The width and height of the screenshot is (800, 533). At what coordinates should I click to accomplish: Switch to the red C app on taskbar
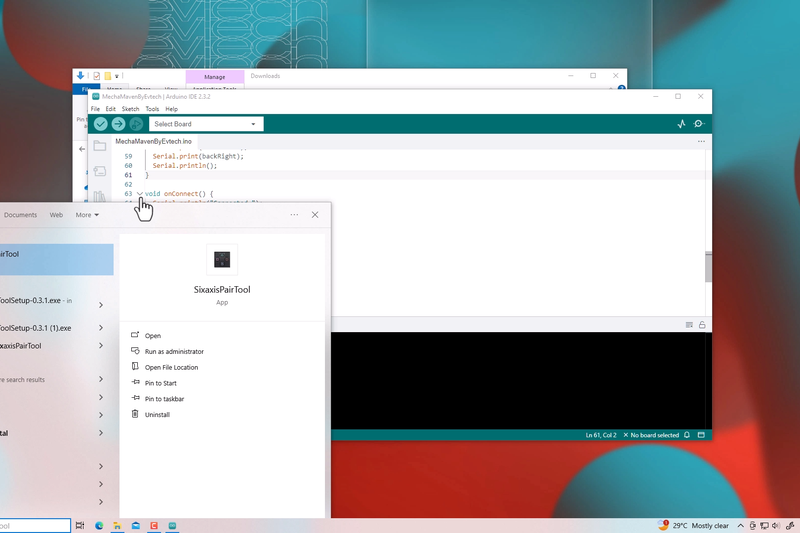154,525
